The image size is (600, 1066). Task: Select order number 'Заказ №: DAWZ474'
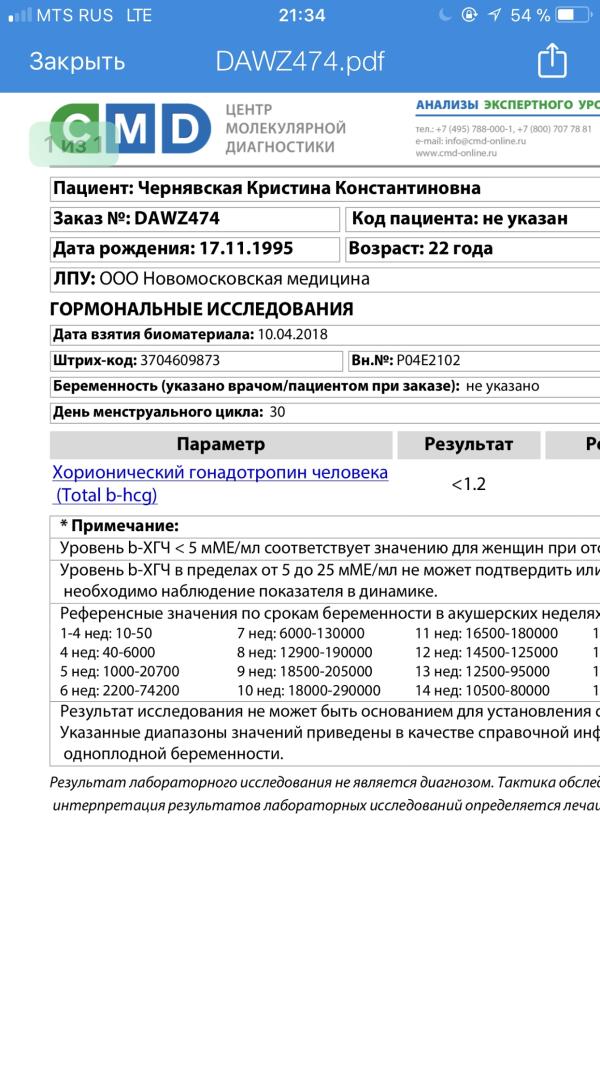click(195, 219)
